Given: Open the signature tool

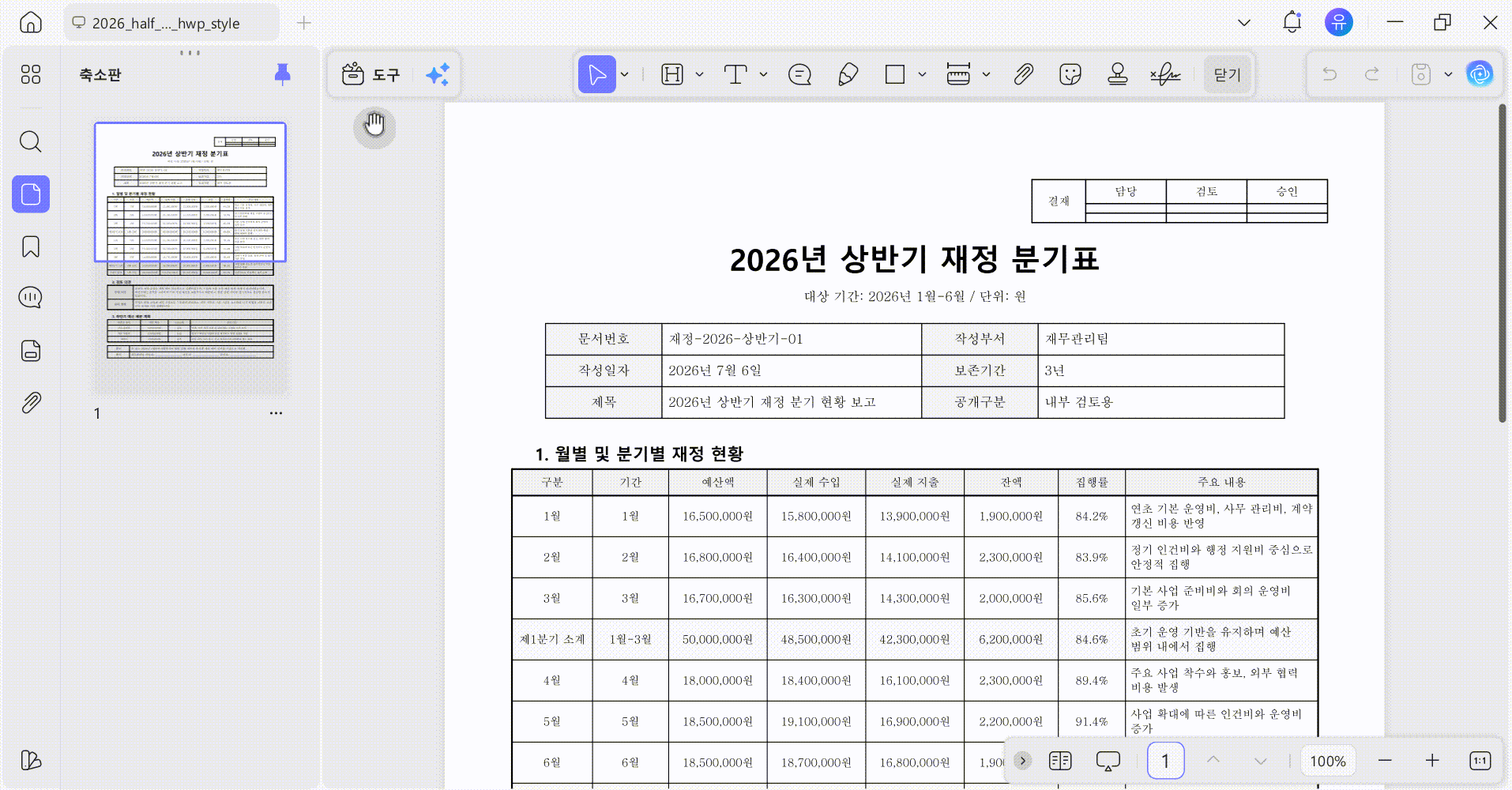Looking at the screenshot, I should click(1165, 74).
